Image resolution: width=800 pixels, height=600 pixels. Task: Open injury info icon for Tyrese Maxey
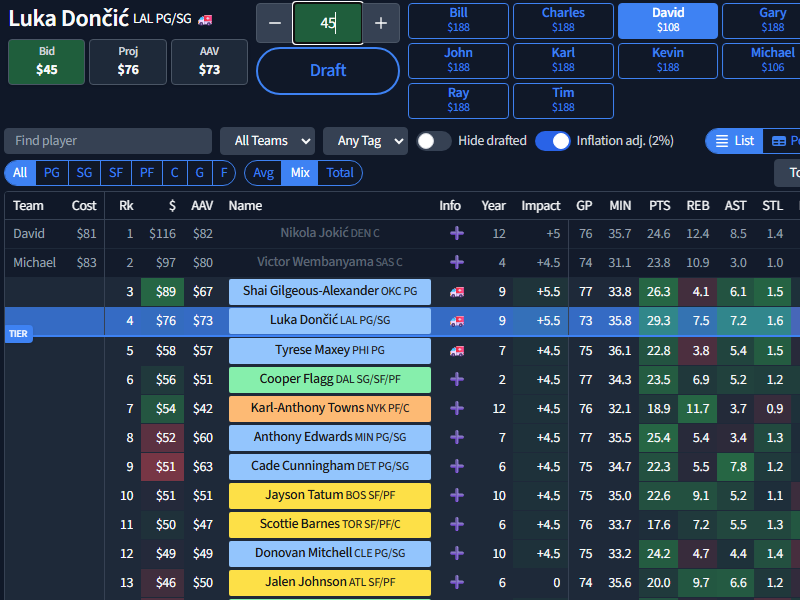point(457,351)
